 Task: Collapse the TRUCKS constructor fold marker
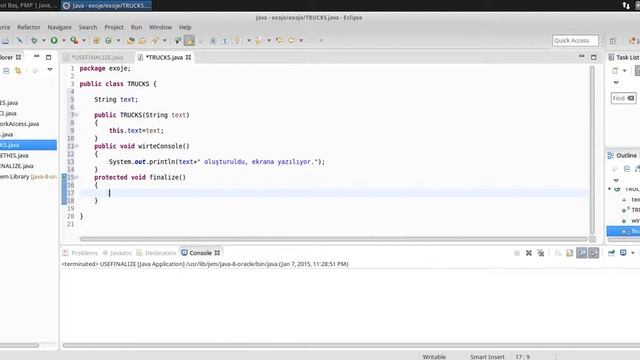(x=77, y=115)
